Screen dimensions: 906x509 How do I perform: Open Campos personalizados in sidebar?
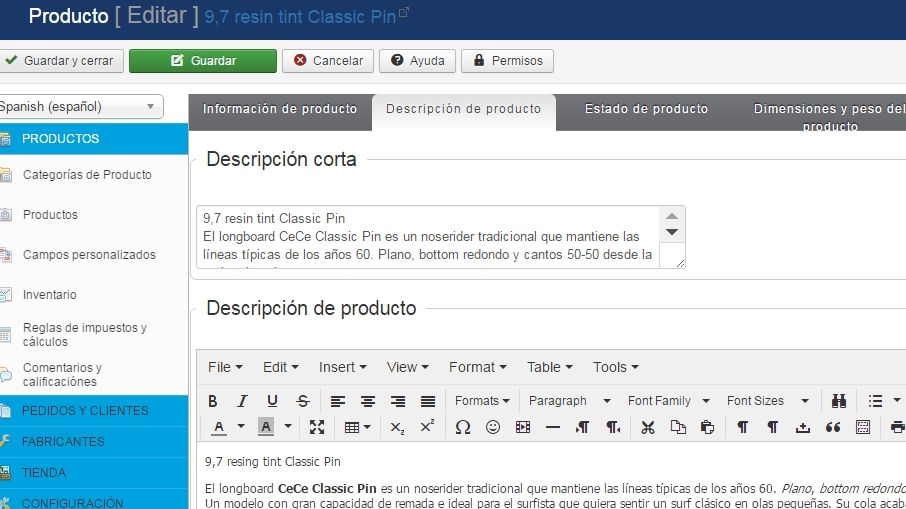pos(89,255)
